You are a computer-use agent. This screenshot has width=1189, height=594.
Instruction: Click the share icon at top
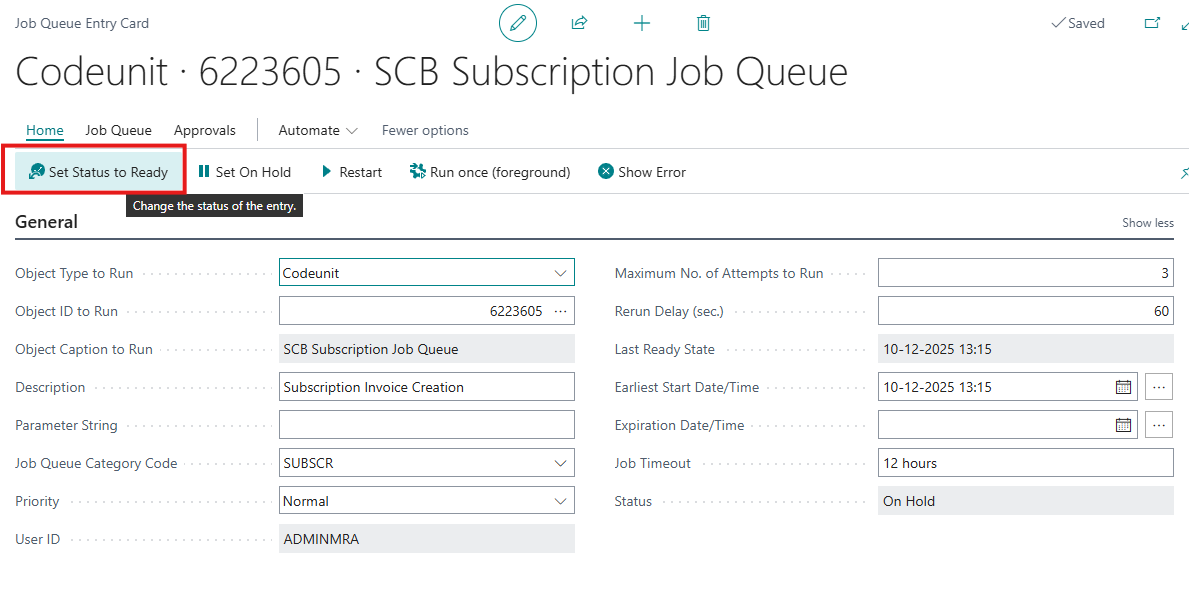579,23
